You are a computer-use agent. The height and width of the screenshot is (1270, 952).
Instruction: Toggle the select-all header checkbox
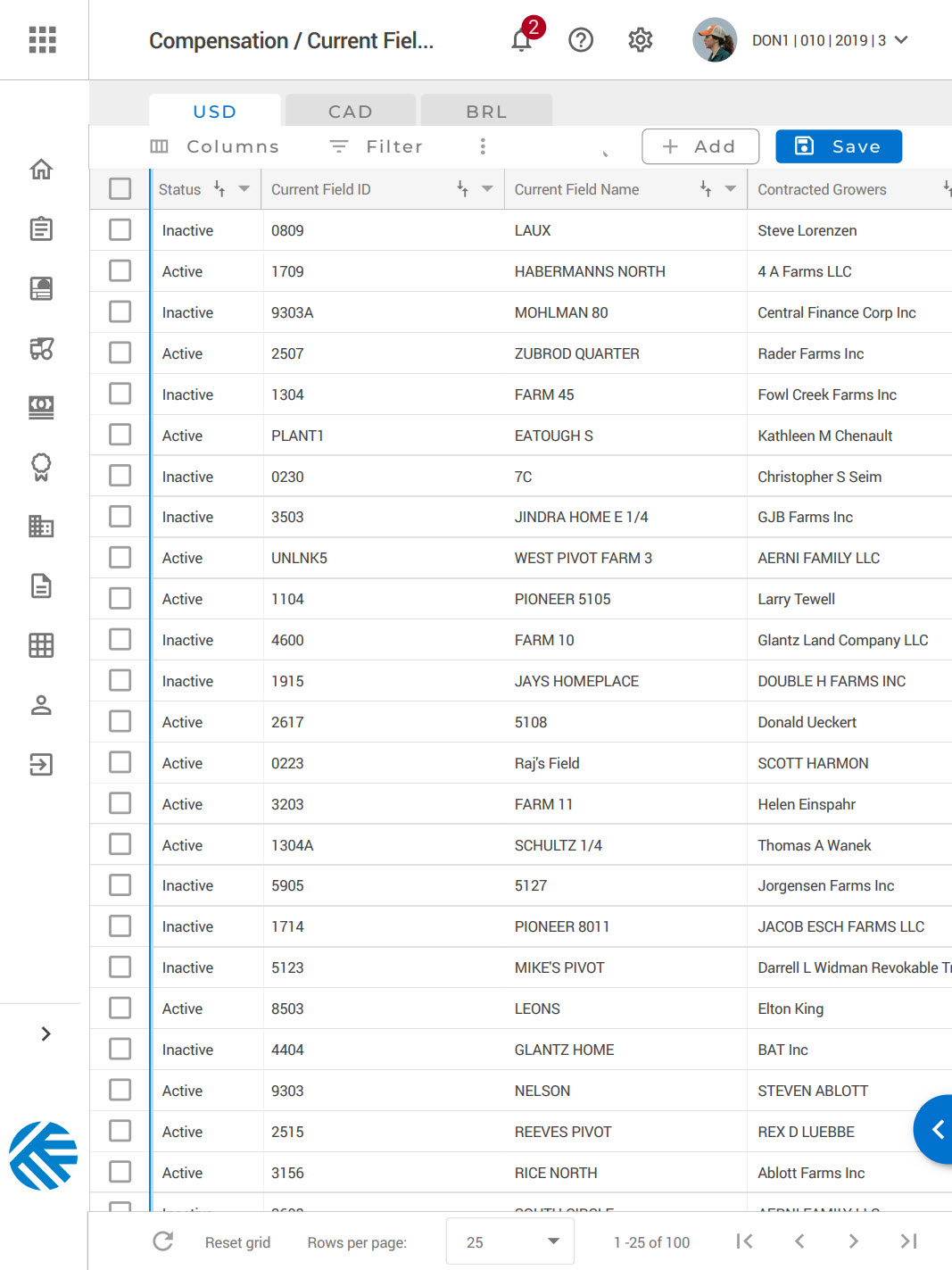point(120,189)
